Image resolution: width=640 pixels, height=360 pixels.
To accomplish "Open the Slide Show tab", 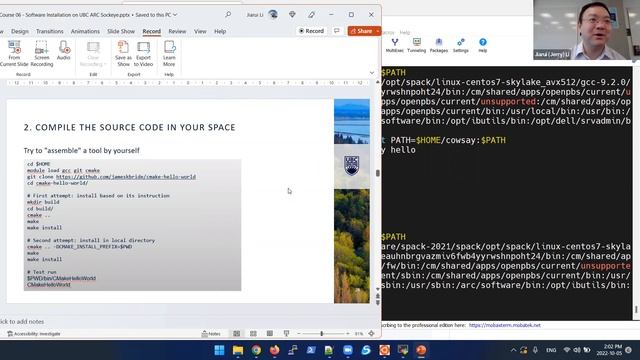I will (121, 31).
